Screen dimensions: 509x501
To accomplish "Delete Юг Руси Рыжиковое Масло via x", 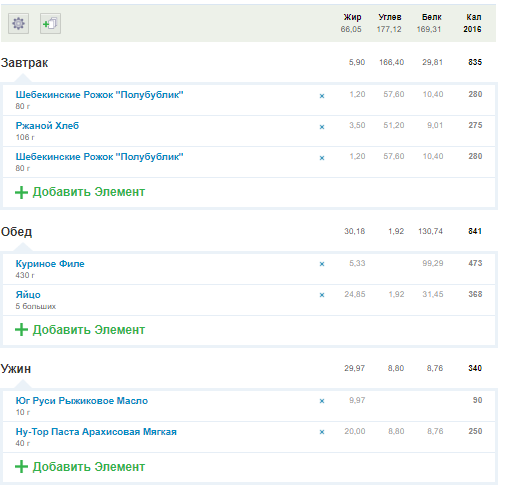I will coord(322,401).
